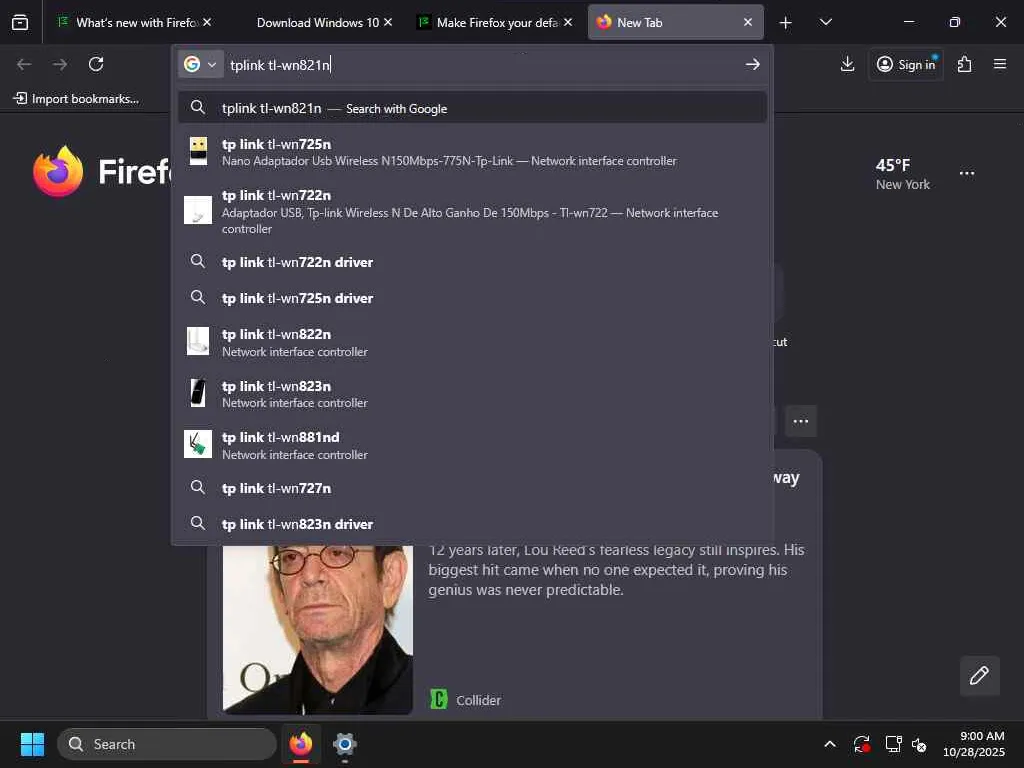Switch to 'Download Windows 10' tab

point(317,22)
